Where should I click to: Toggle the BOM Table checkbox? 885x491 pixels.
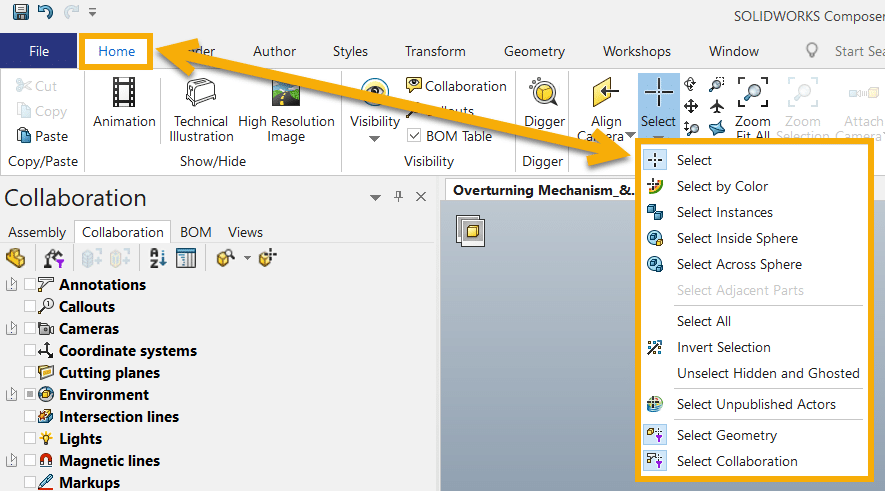point(414,136)
